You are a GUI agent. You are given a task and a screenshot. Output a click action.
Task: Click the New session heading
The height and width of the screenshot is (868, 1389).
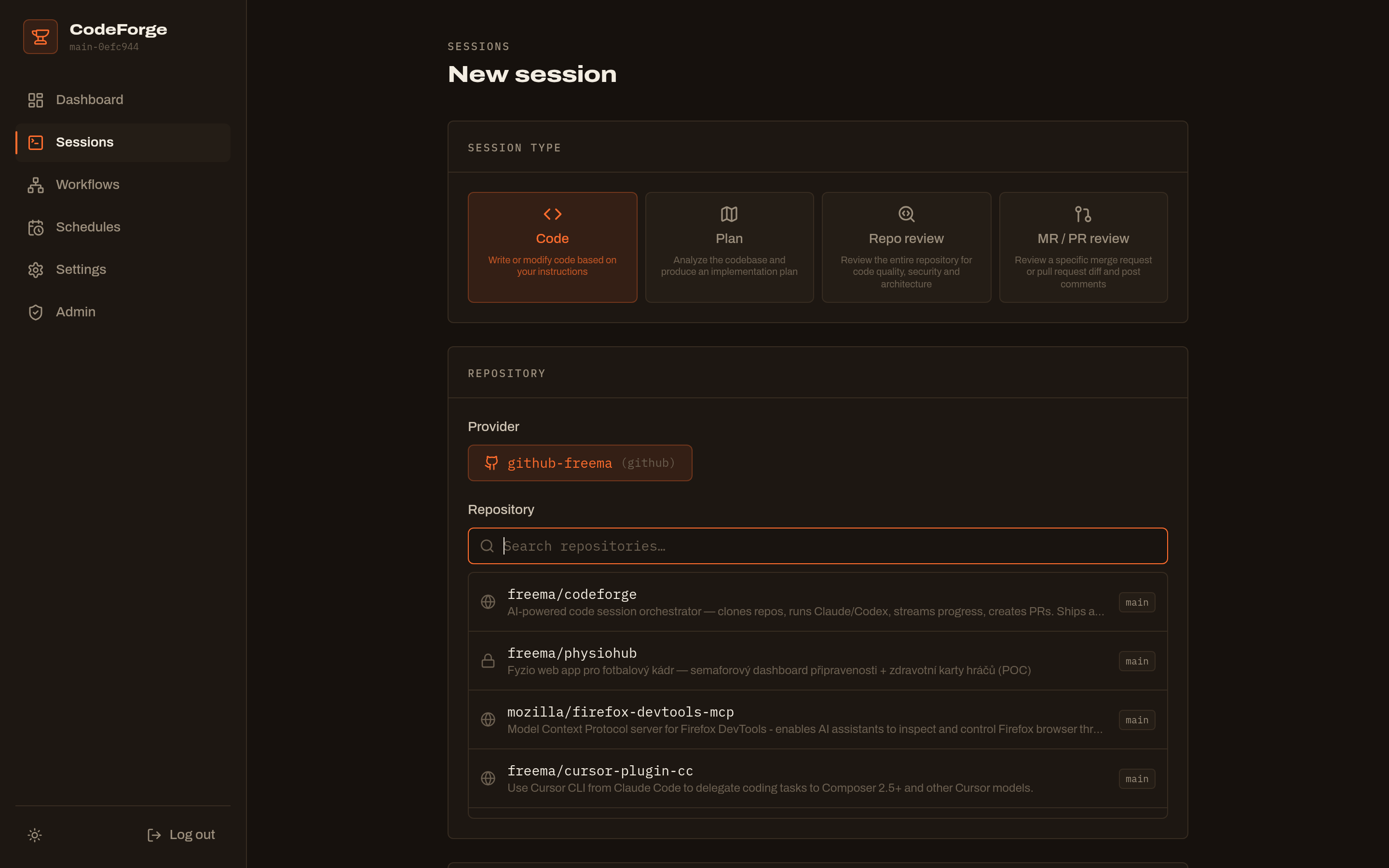(x=532, y=74)
